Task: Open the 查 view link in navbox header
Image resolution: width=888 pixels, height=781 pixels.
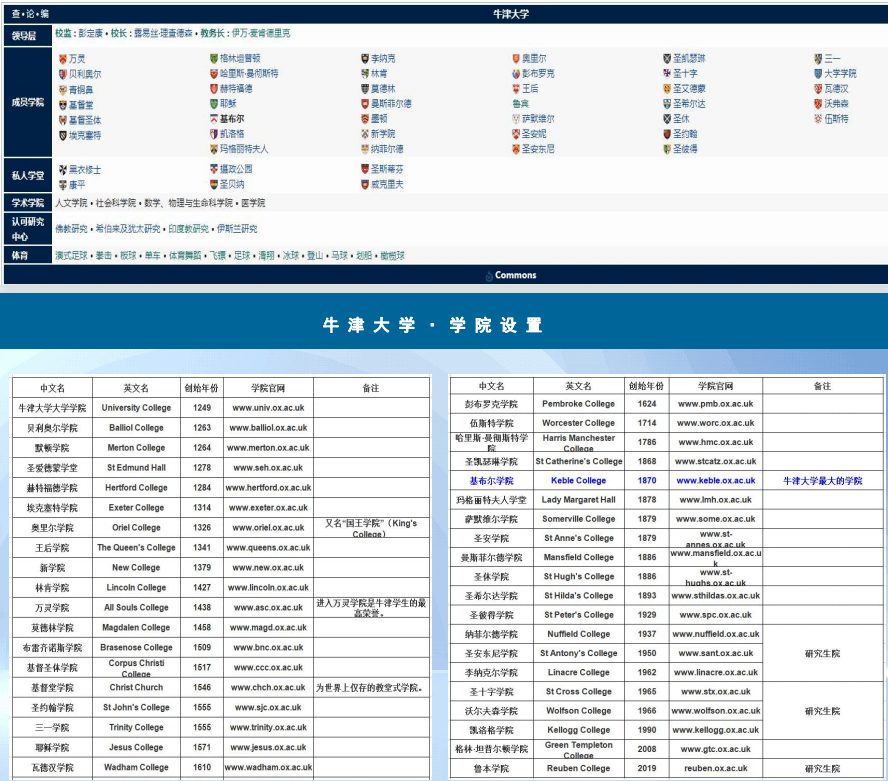Action: (15, 14)
